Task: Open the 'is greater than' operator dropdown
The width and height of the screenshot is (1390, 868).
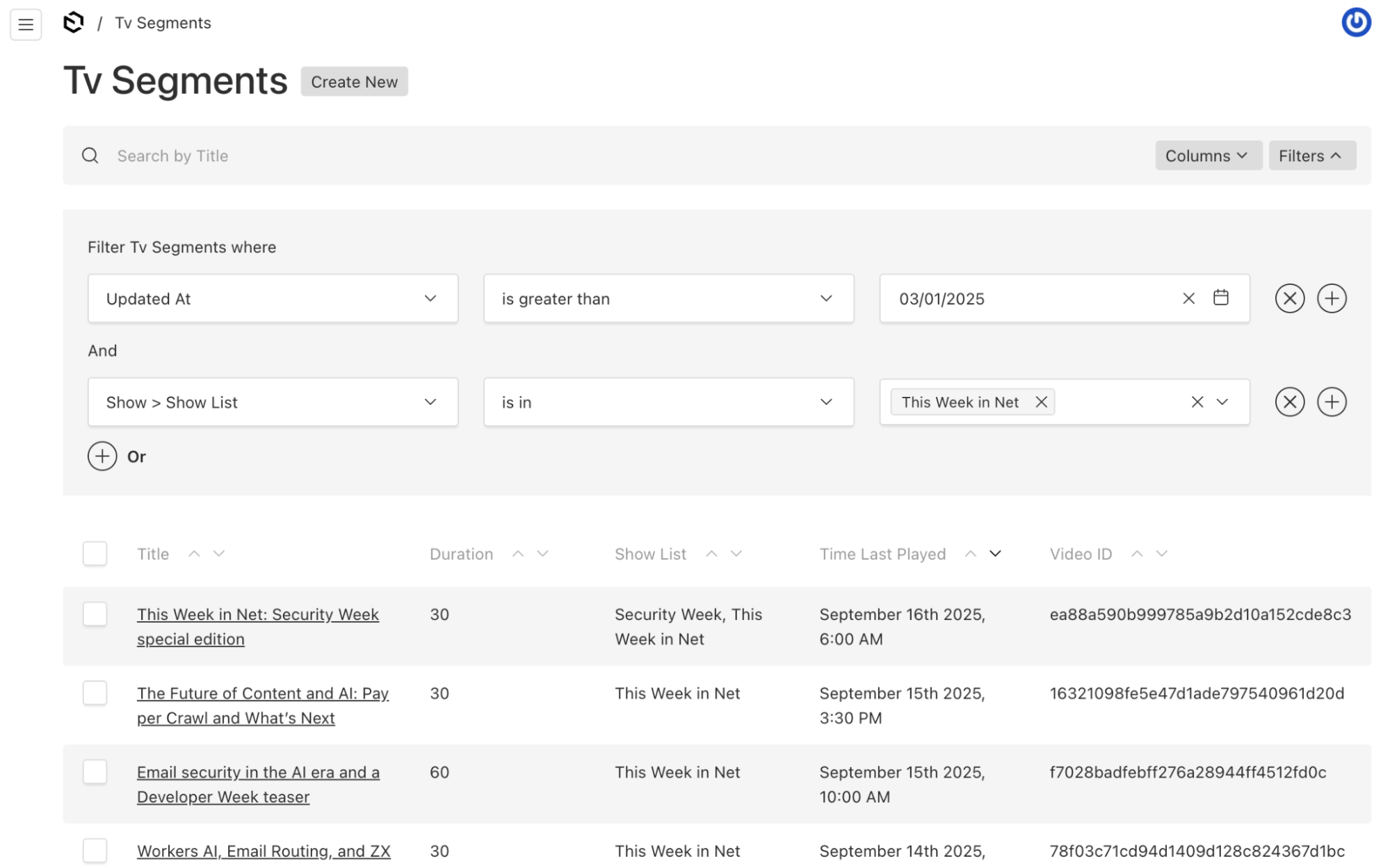Action: tap(668, 298)
